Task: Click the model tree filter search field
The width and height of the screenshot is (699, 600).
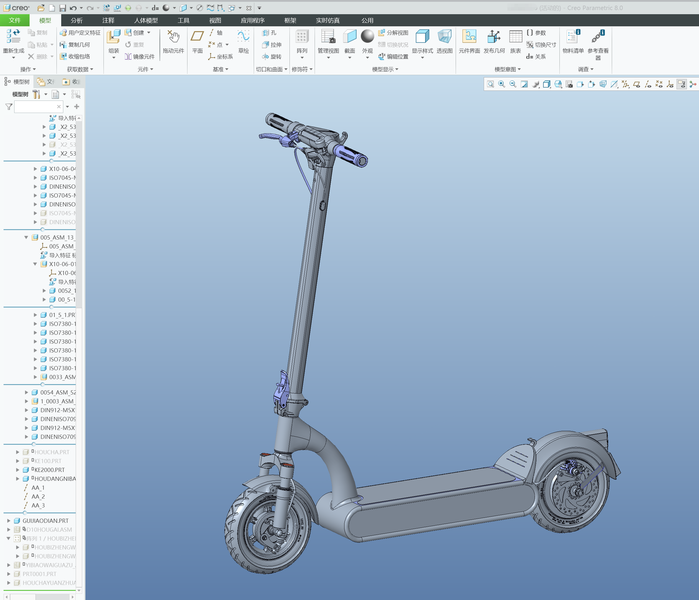Action: (37, 107)
